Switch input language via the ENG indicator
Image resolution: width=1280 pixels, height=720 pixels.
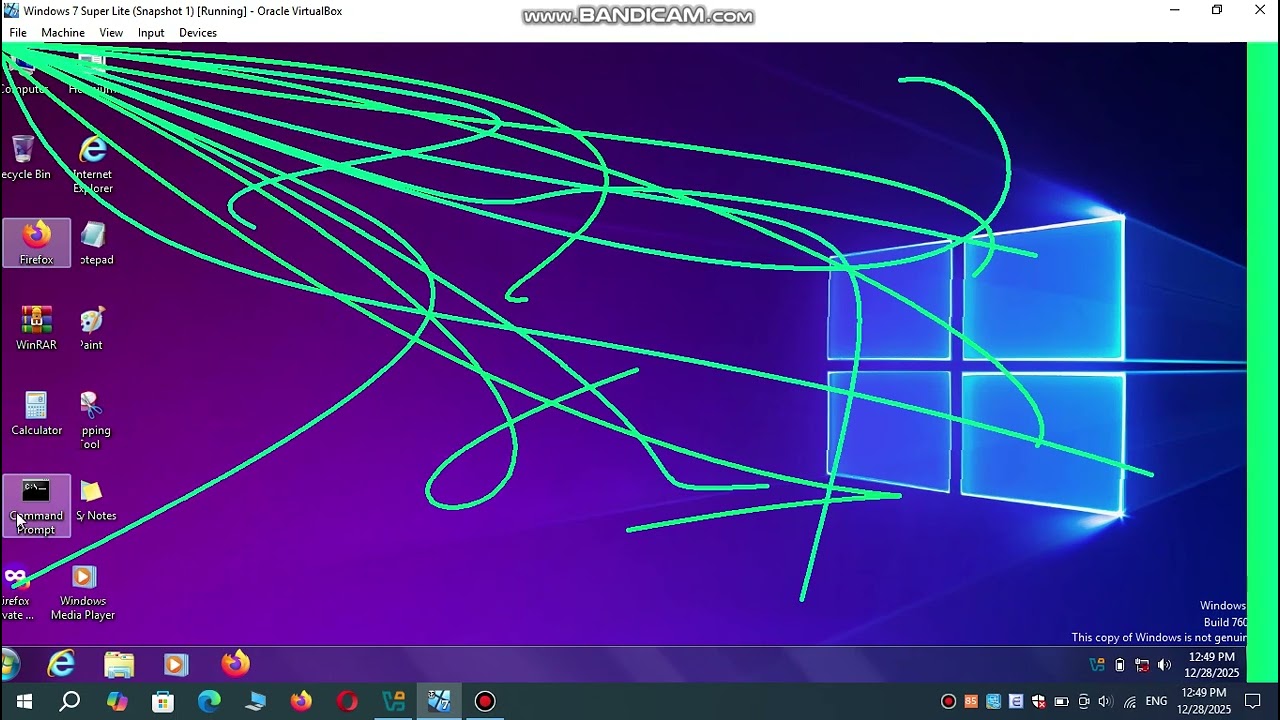[x=1157, y=701]
